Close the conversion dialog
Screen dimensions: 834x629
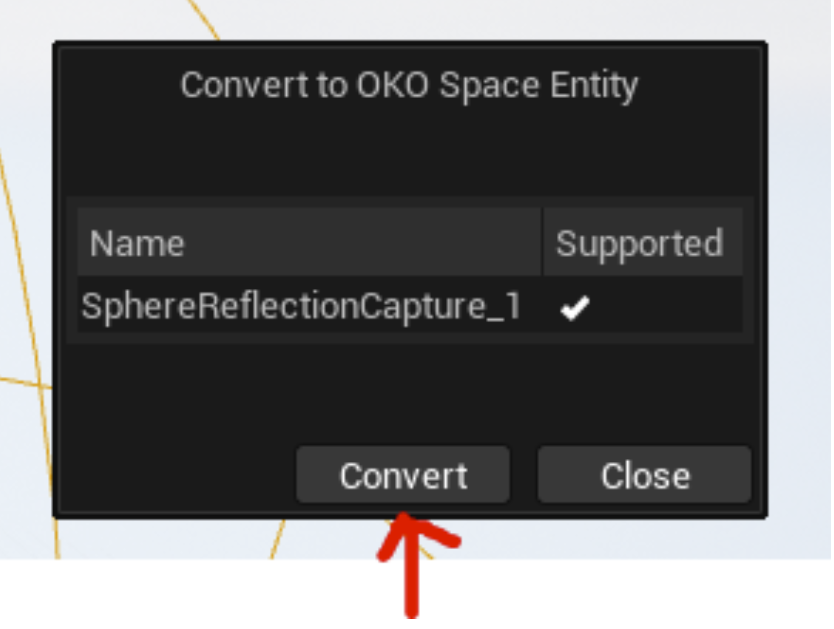[x=644, y=475]
